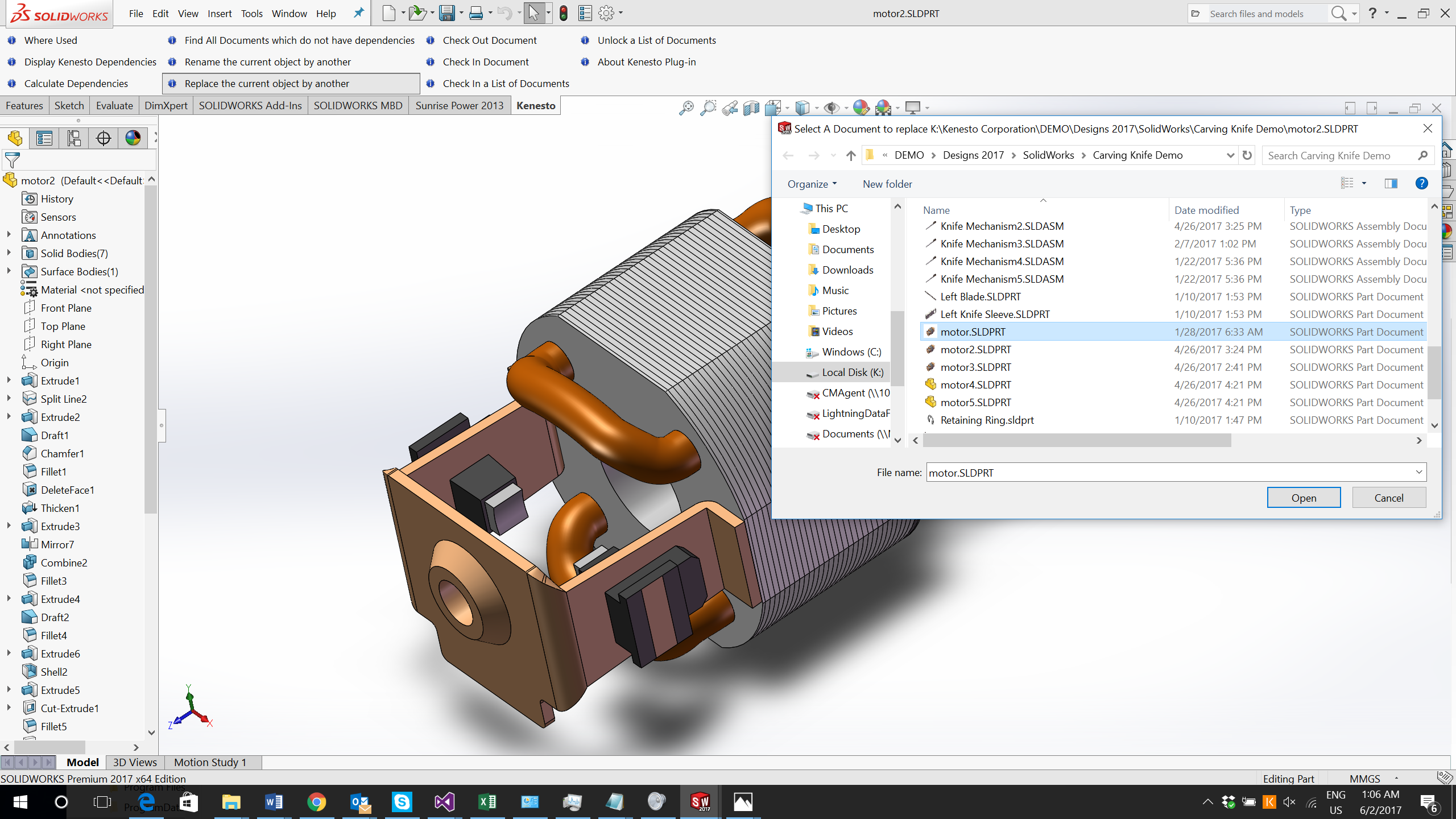Go up one folder level in dialog
This screenshot has height=819, width=1456.
pyautogui.click(x=851, y=155)
